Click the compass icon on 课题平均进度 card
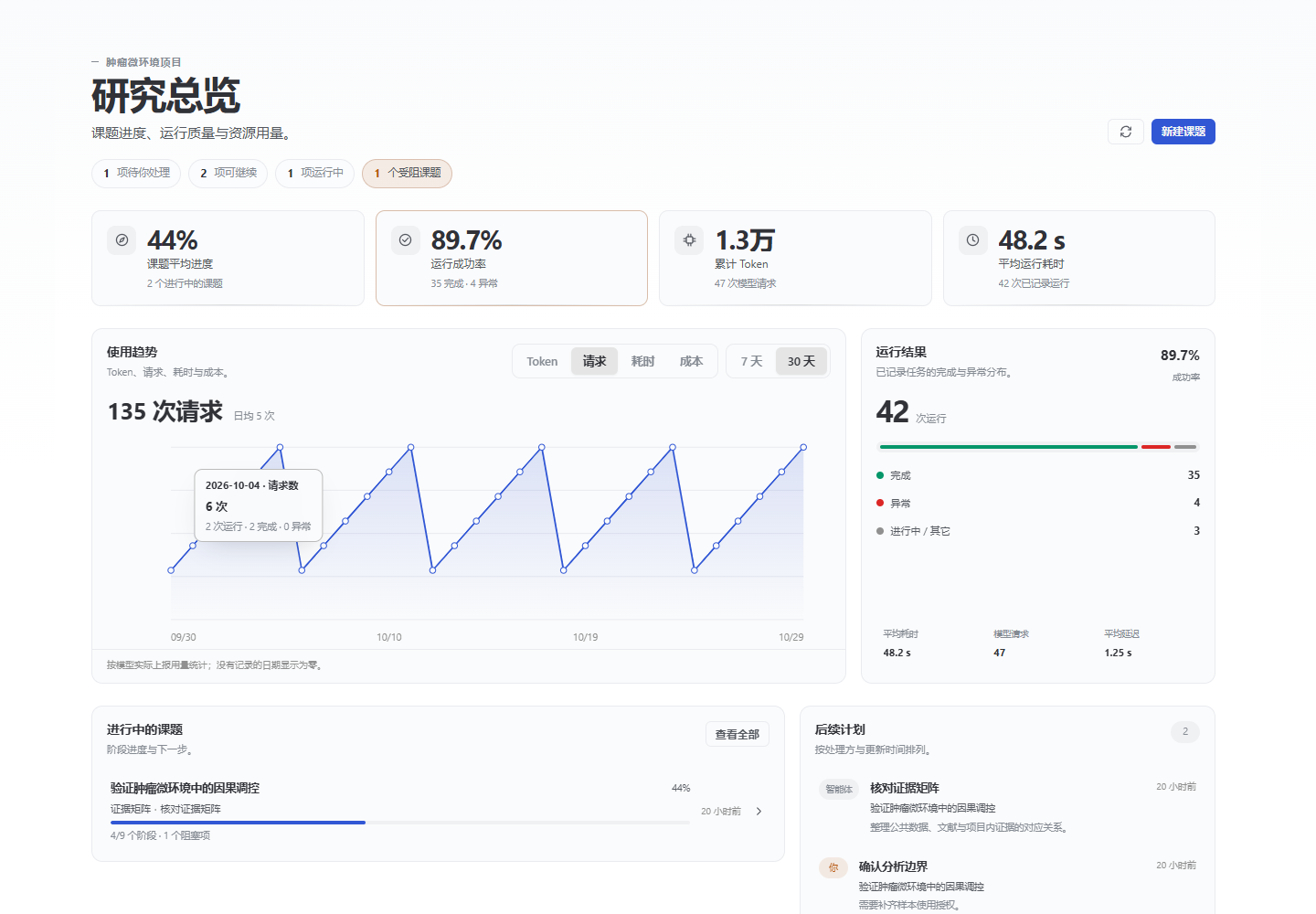Image resolution: width=1316 pixels, height=914 pixels. (x=122, y=240)
